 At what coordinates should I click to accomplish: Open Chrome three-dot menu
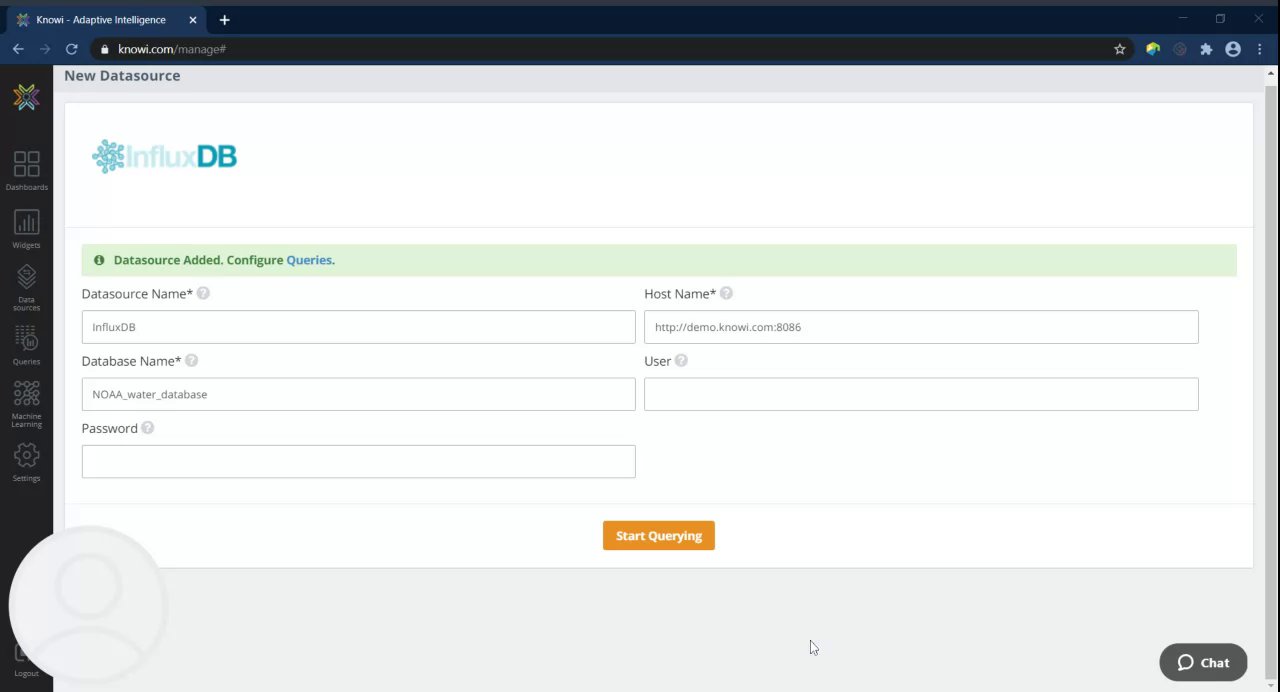(1260, 49)
